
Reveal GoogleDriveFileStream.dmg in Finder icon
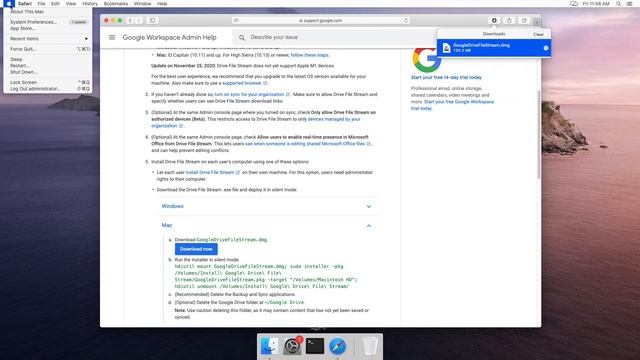tap(546, 48)
